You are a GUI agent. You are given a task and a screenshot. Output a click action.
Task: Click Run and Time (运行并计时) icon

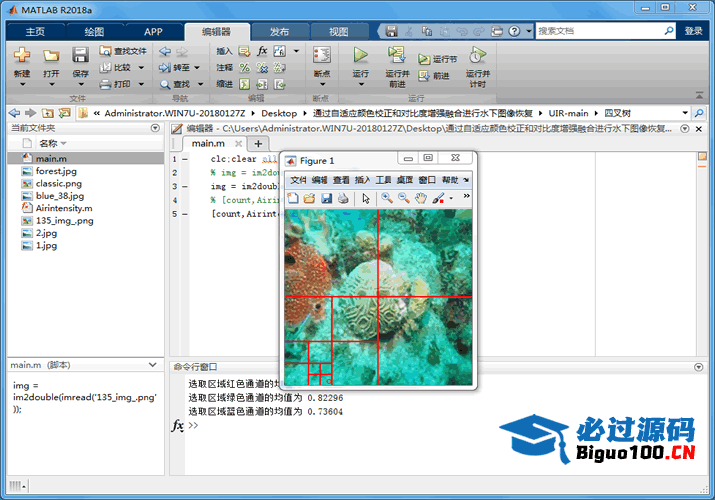477,55
